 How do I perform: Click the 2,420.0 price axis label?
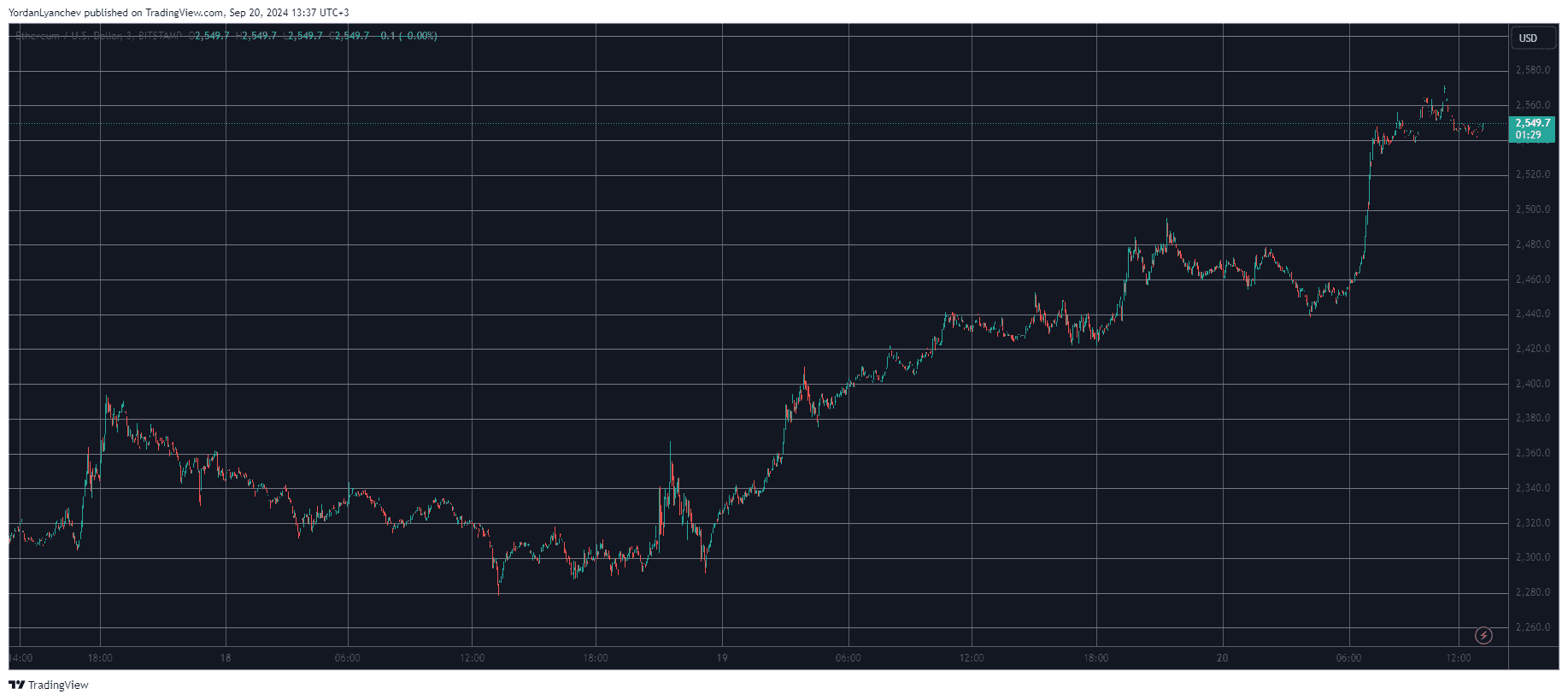[1533, 349]
